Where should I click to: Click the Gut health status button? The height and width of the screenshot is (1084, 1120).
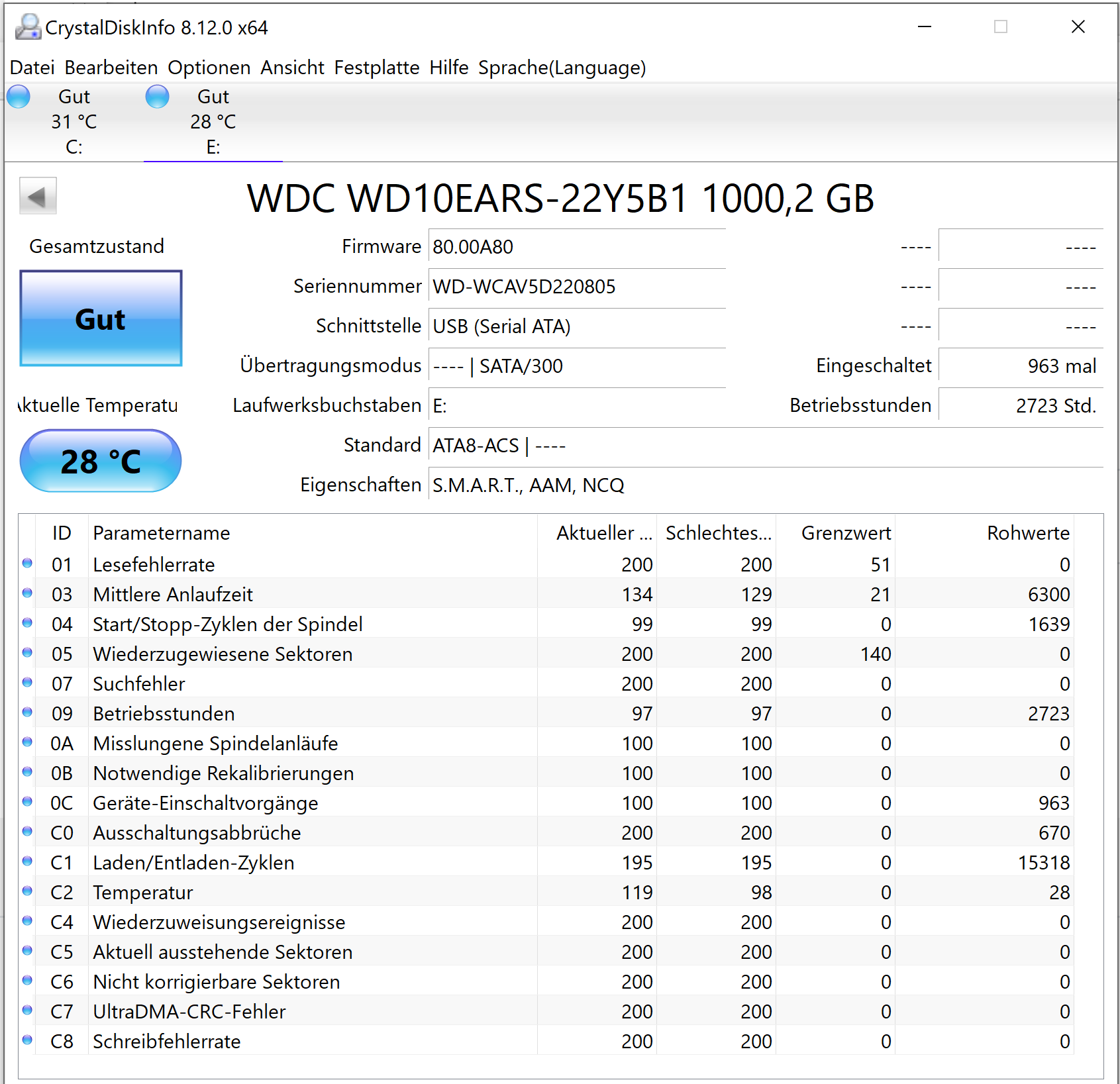(x=101, y=319)
